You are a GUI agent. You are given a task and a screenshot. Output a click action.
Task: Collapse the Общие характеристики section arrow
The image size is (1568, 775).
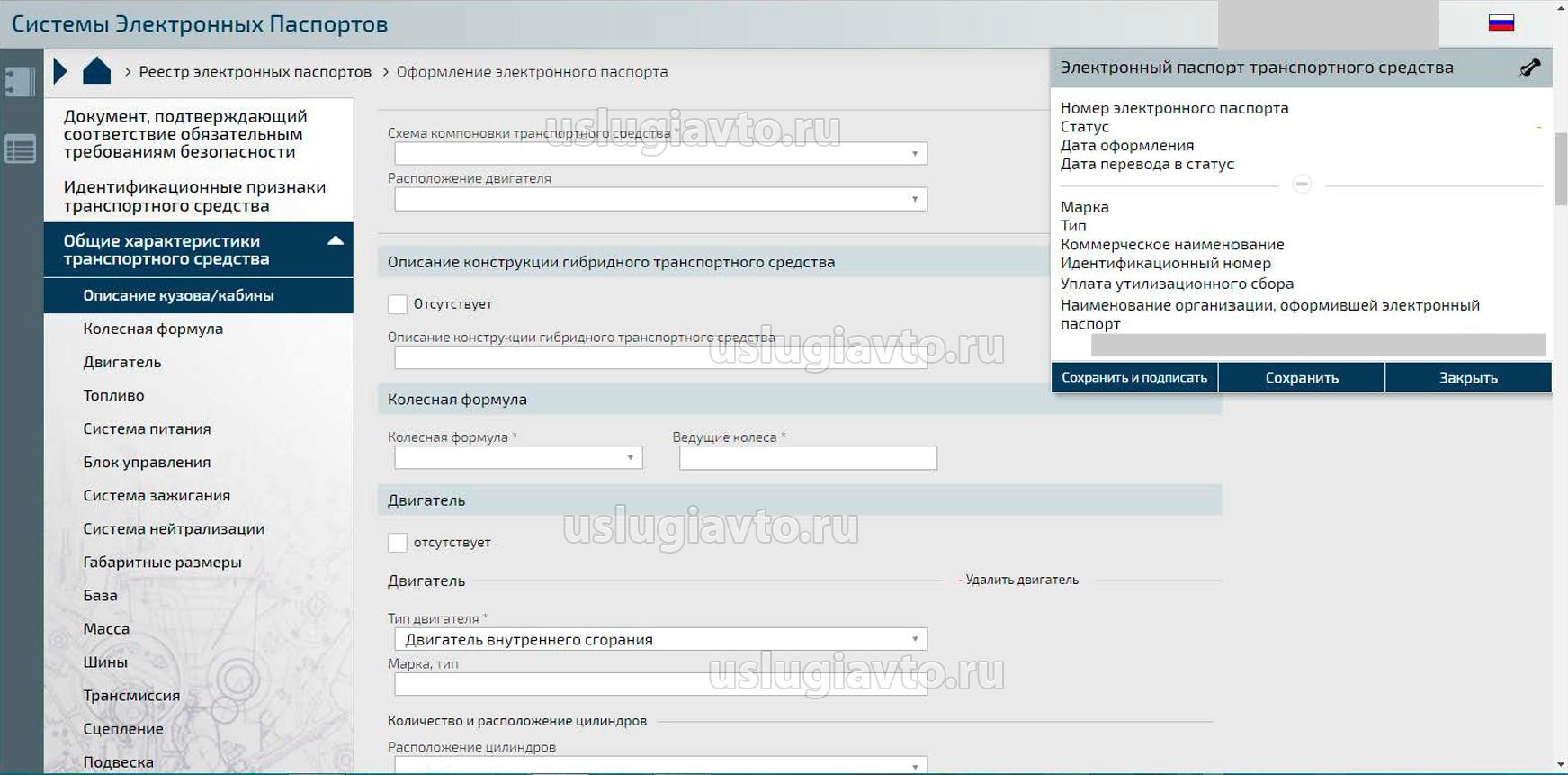(336, 241)
